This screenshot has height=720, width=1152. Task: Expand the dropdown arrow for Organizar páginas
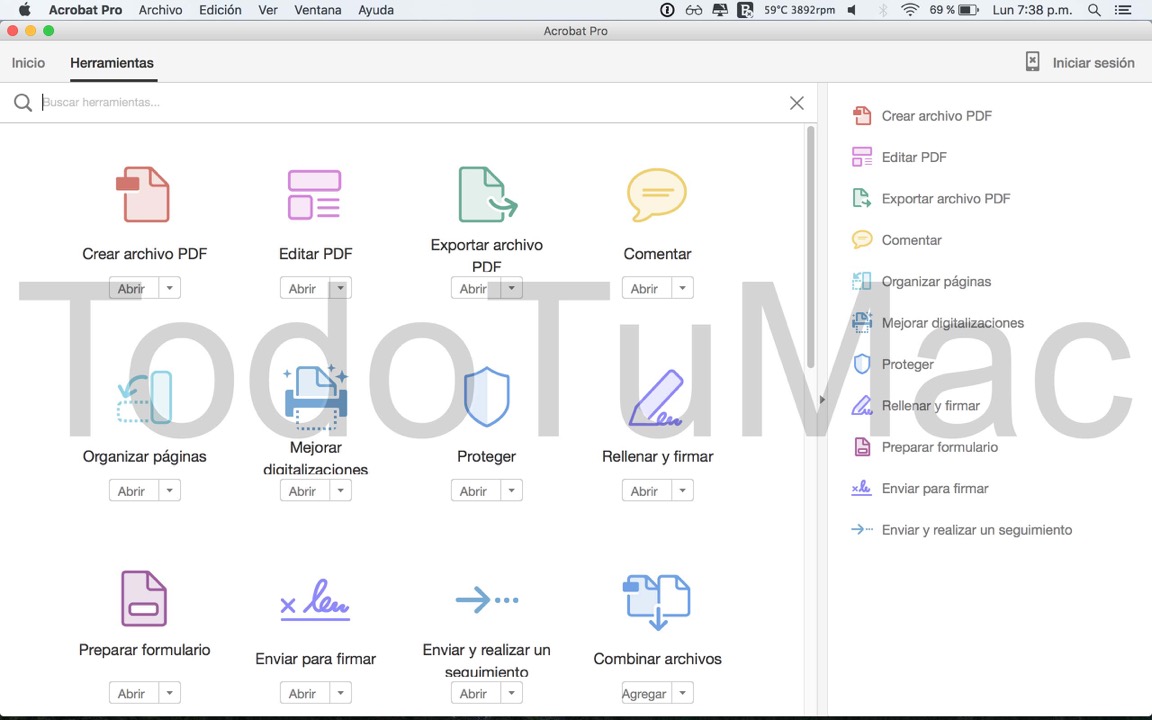(x=170, y=490)
